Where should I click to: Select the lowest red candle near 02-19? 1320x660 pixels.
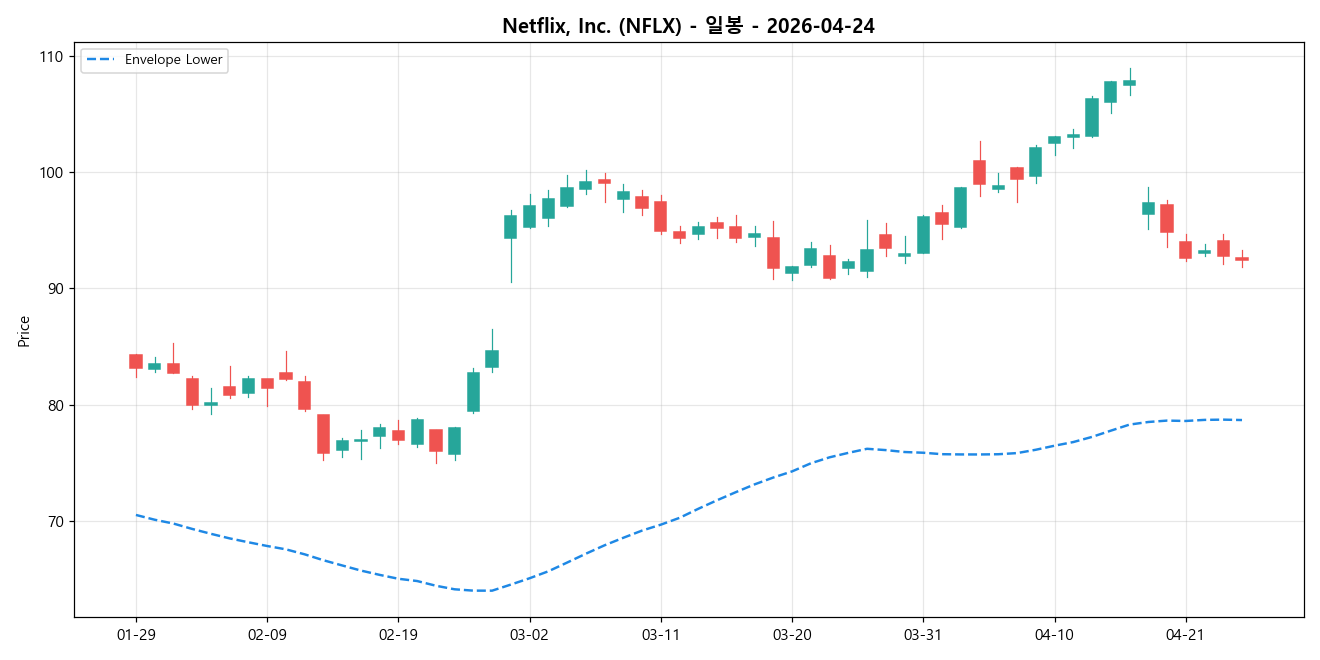point(437,440)
